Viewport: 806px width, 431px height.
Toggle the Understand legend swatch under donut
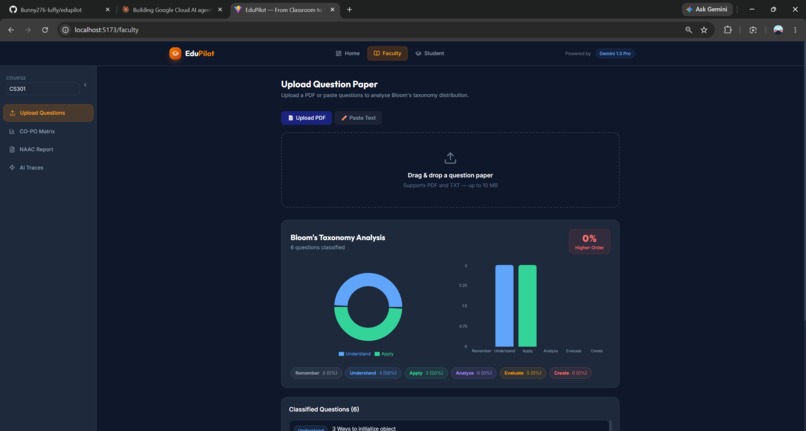click(341, 354)
